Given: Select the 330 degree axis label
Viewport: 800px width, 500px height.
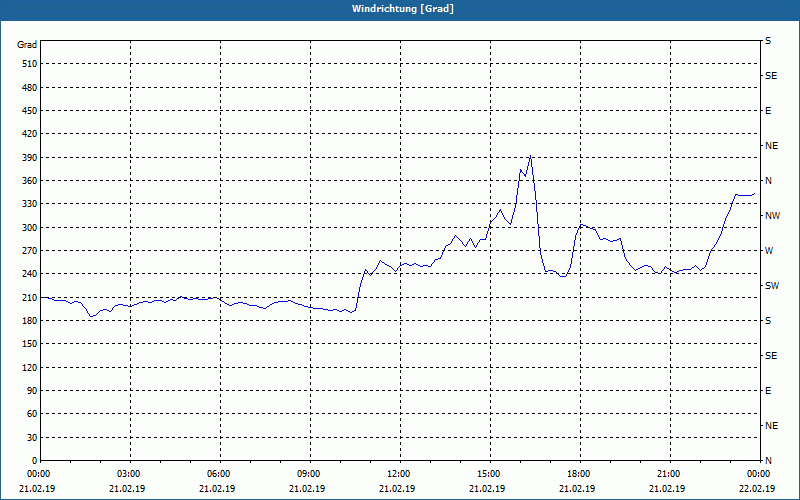Looking at the screenshot, I should click(x=30, y=204).
